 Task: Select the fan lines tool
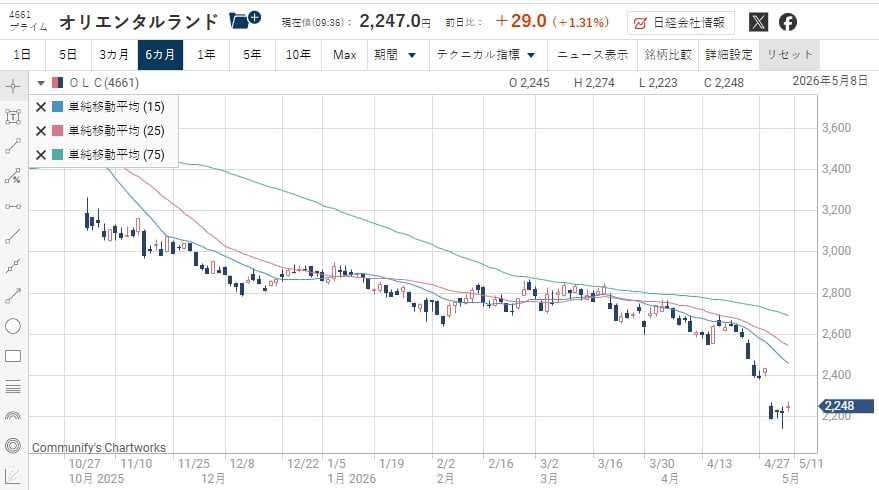(x=13, y=476)
